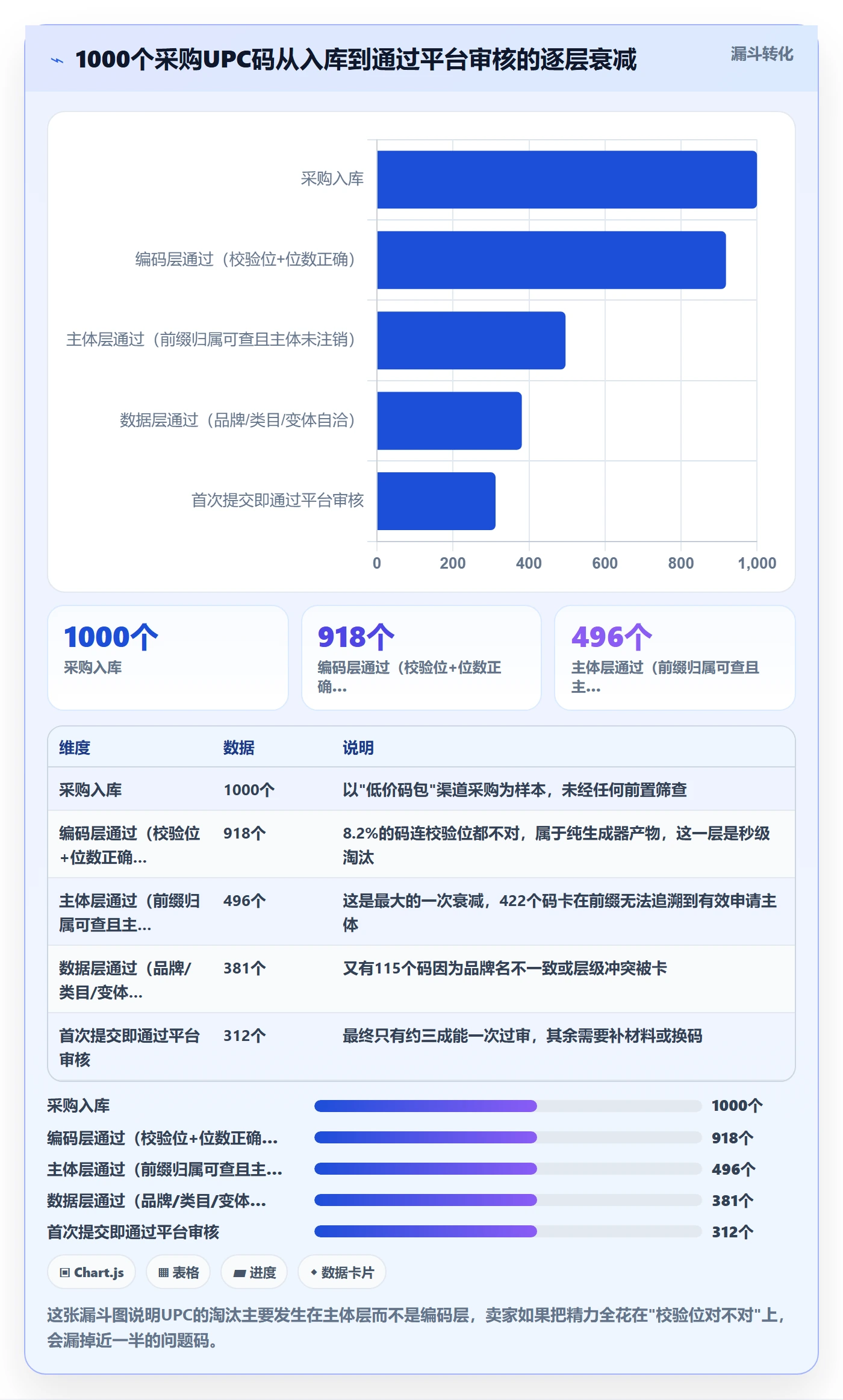The width and height of the screenshot is (843, 1400).
Task: Click table cell 312个
Action: (244, 1036)
